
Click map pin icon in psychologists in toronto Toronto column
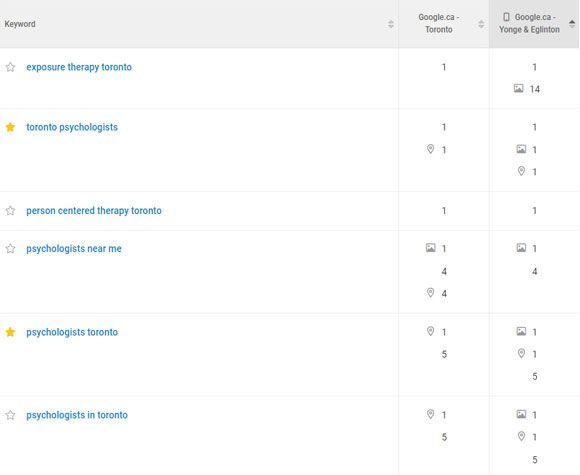pyautogui.click(x=430, y=414)
